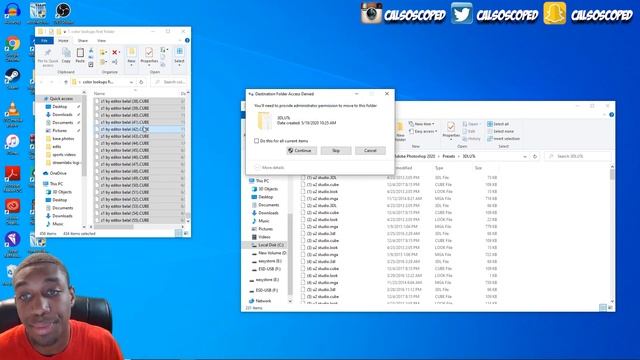The height and width of the screenshot is (360, 640).
Task: Open address history dropdown in left window
Action: (131, 82)
